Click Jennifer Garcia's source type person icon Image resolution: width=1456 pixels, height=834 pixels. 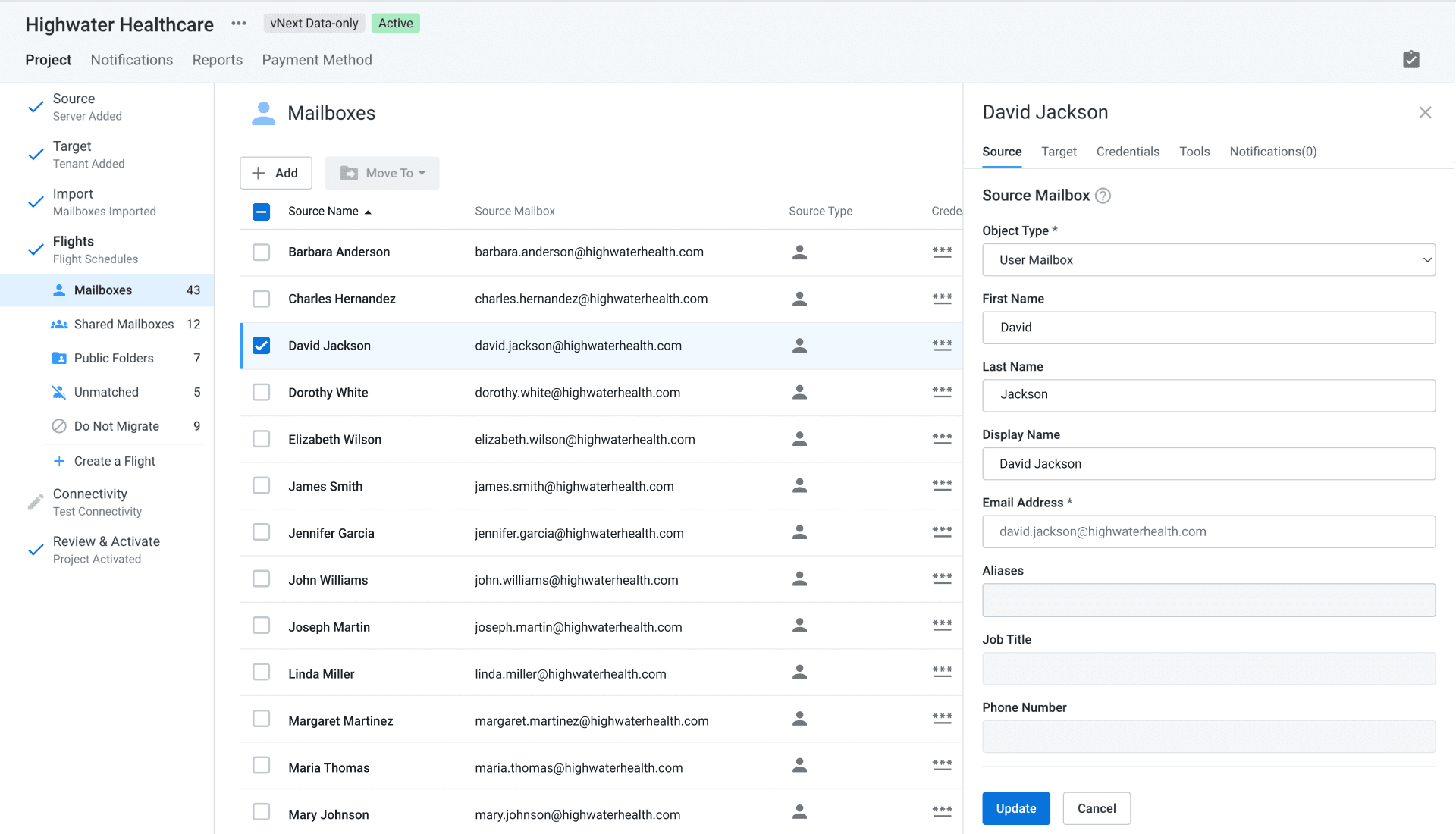(799, 532)
